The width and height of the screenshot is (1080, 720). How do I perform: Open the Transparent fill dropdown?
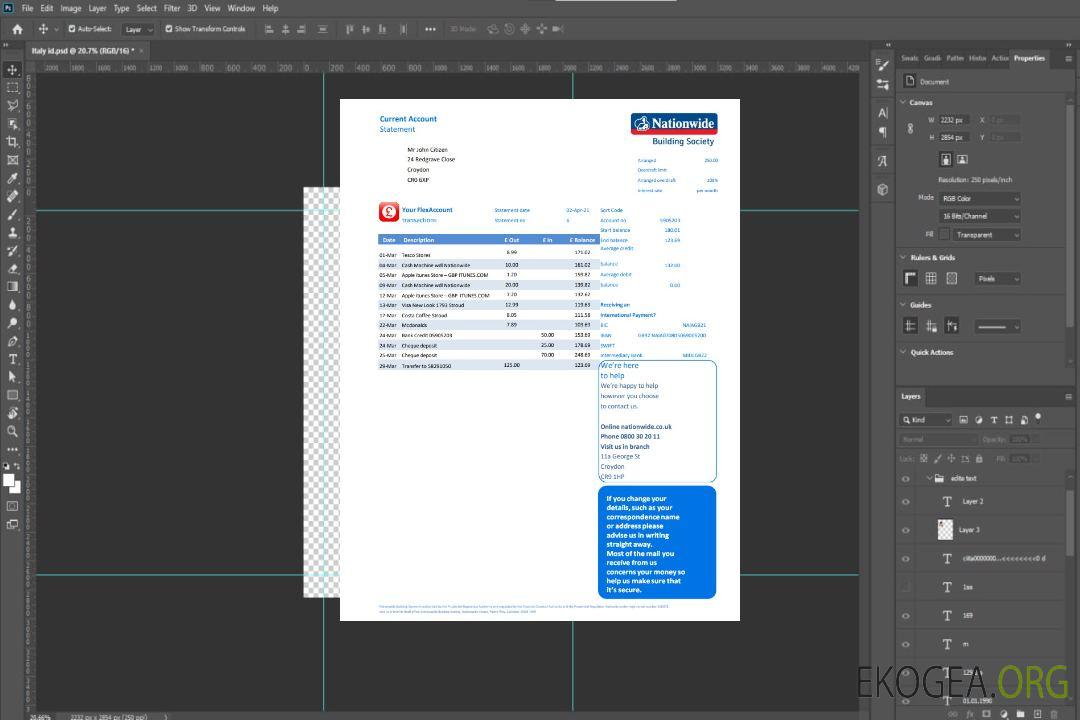click(986, 235)
